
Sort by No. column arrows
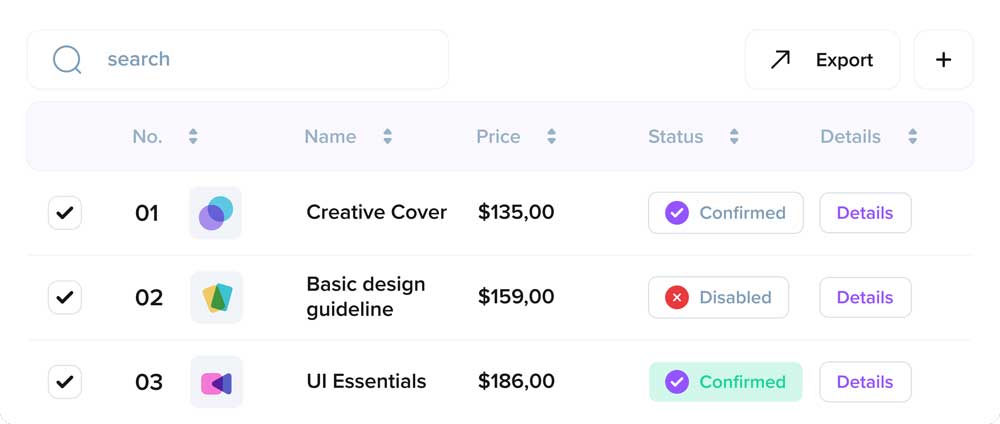[193, 137]
